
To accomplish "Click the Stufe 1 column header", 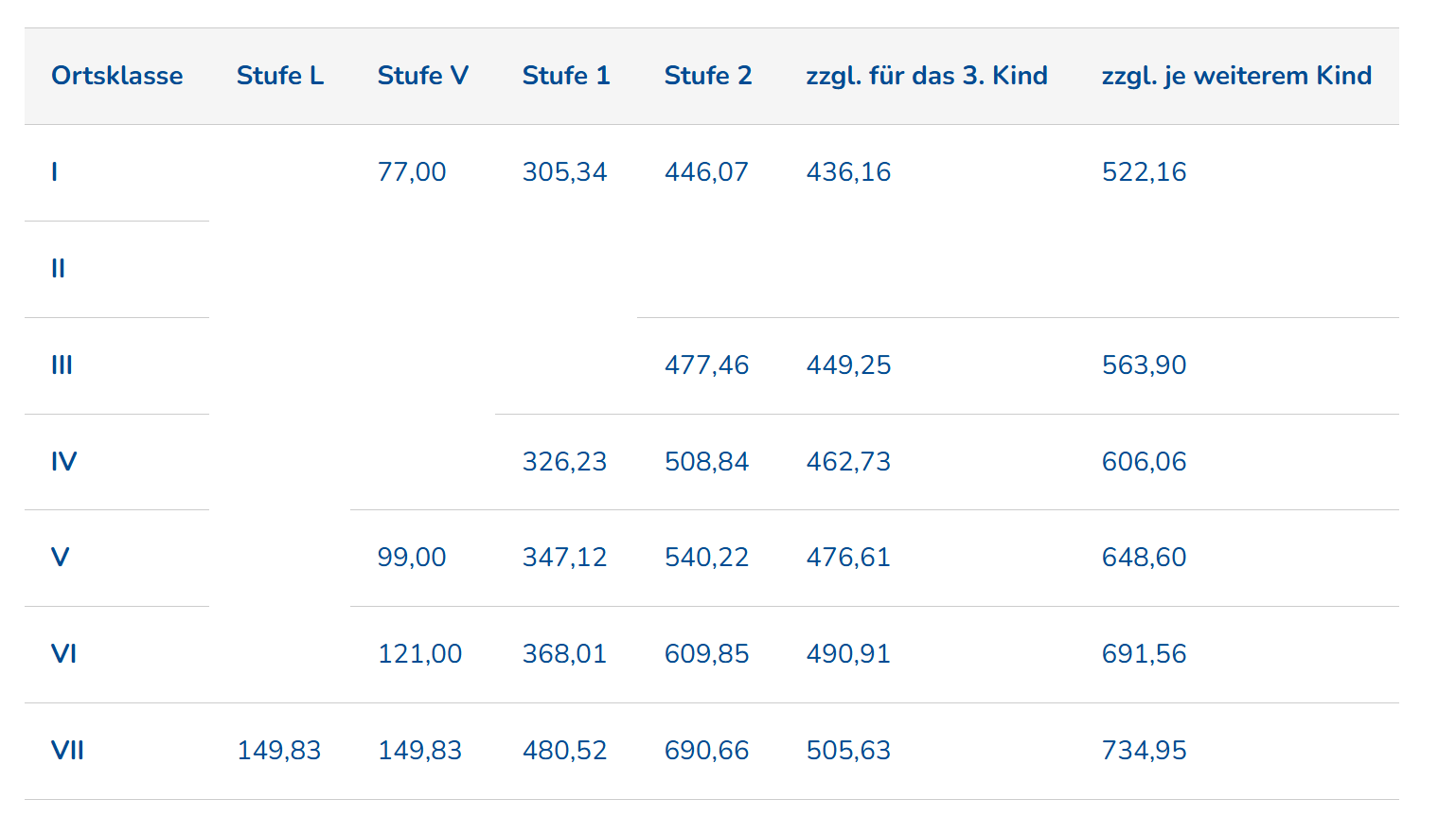I will pos(566,76).
